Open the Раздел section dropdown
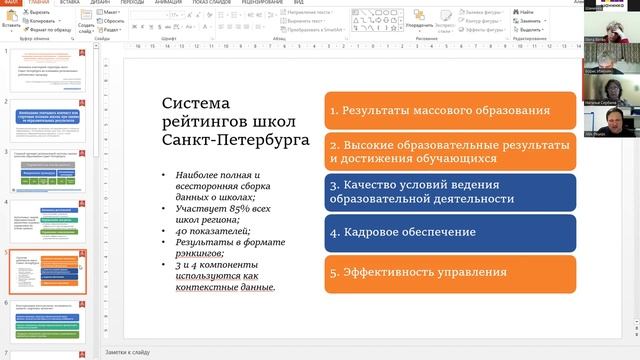The height and width of the screenshot is (360, 640). 109,30
